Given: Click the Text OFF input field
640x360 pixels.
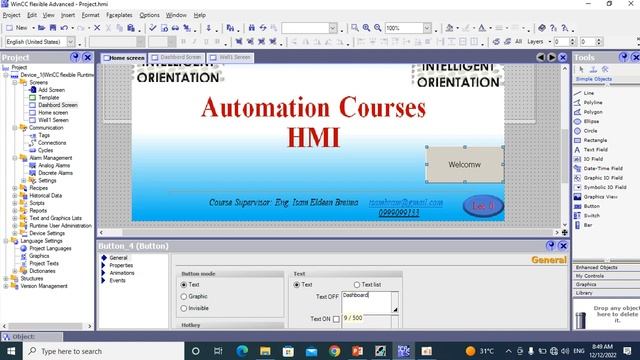Looking at the screenshot, I should click(367, 302).
